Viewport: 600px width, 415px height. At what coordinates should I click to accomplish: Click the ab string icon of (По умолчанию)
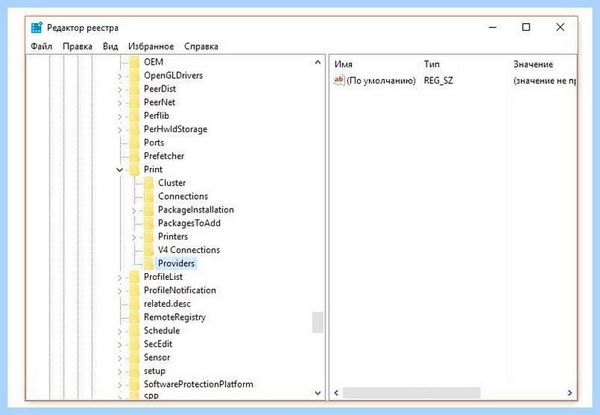coord(339,80)
